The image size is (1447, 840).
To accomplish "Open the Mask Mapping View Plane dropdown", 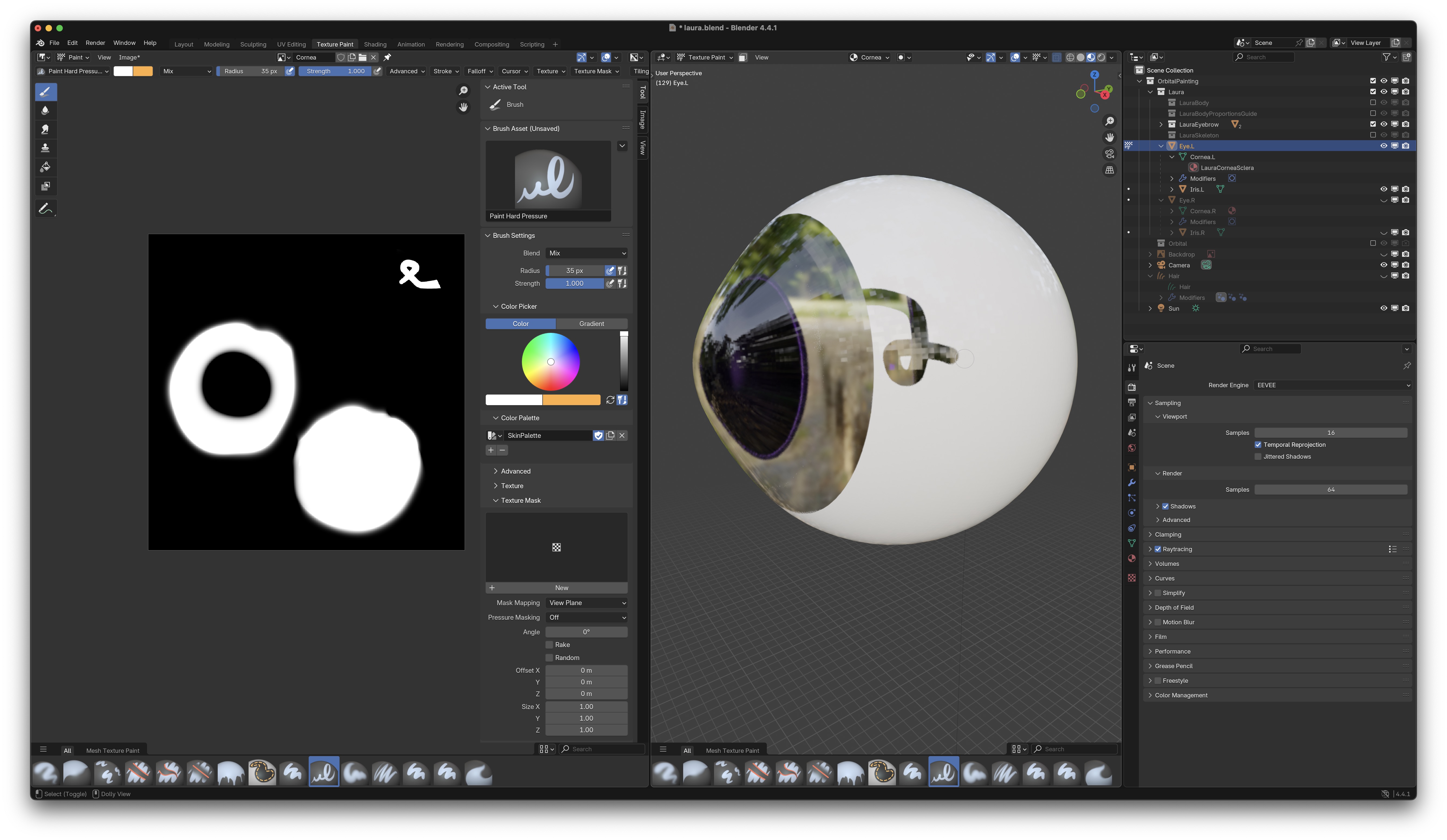I will [x=586, y=603].
